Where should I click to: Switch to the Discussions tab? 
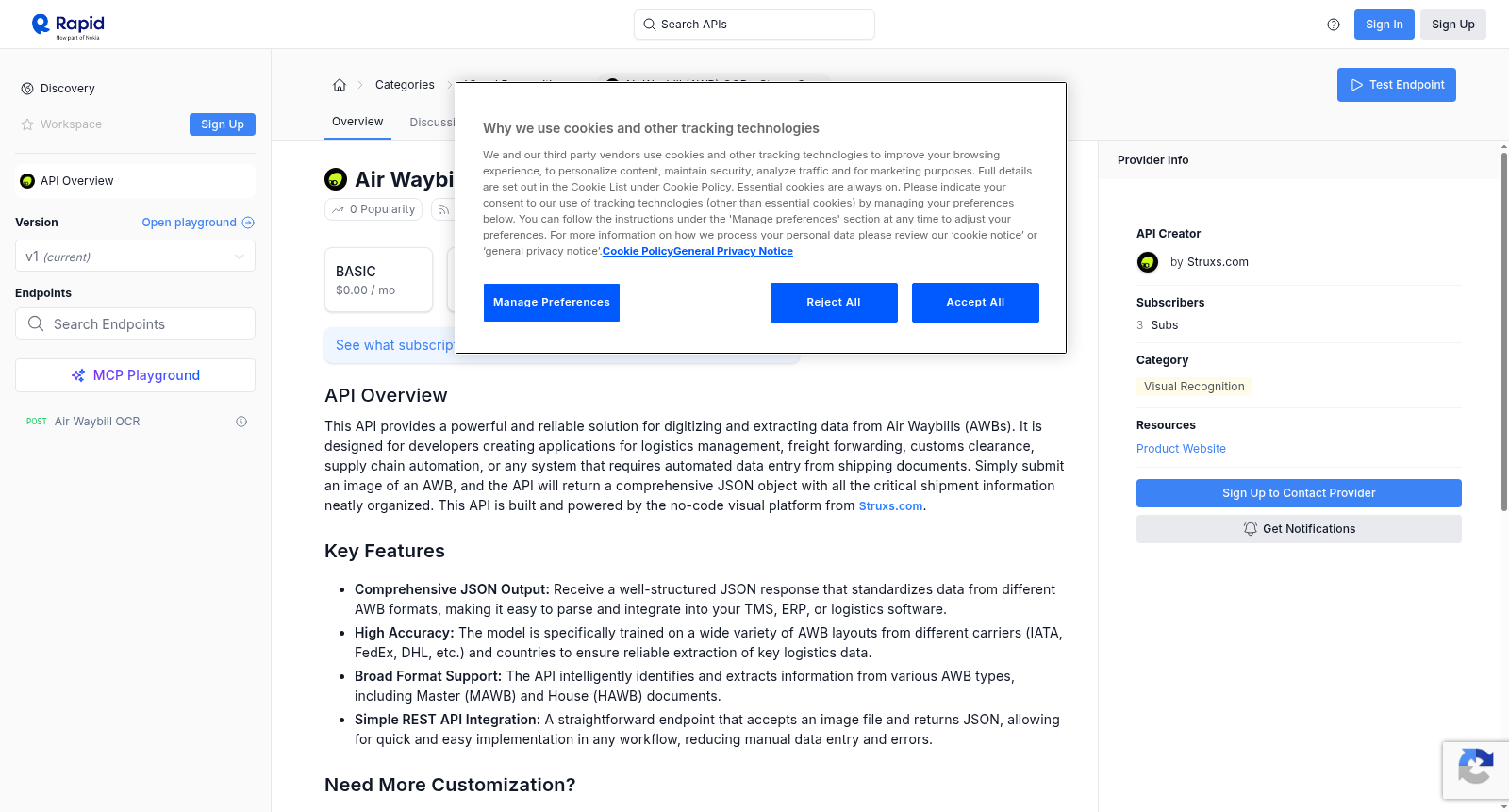(432, 123)
